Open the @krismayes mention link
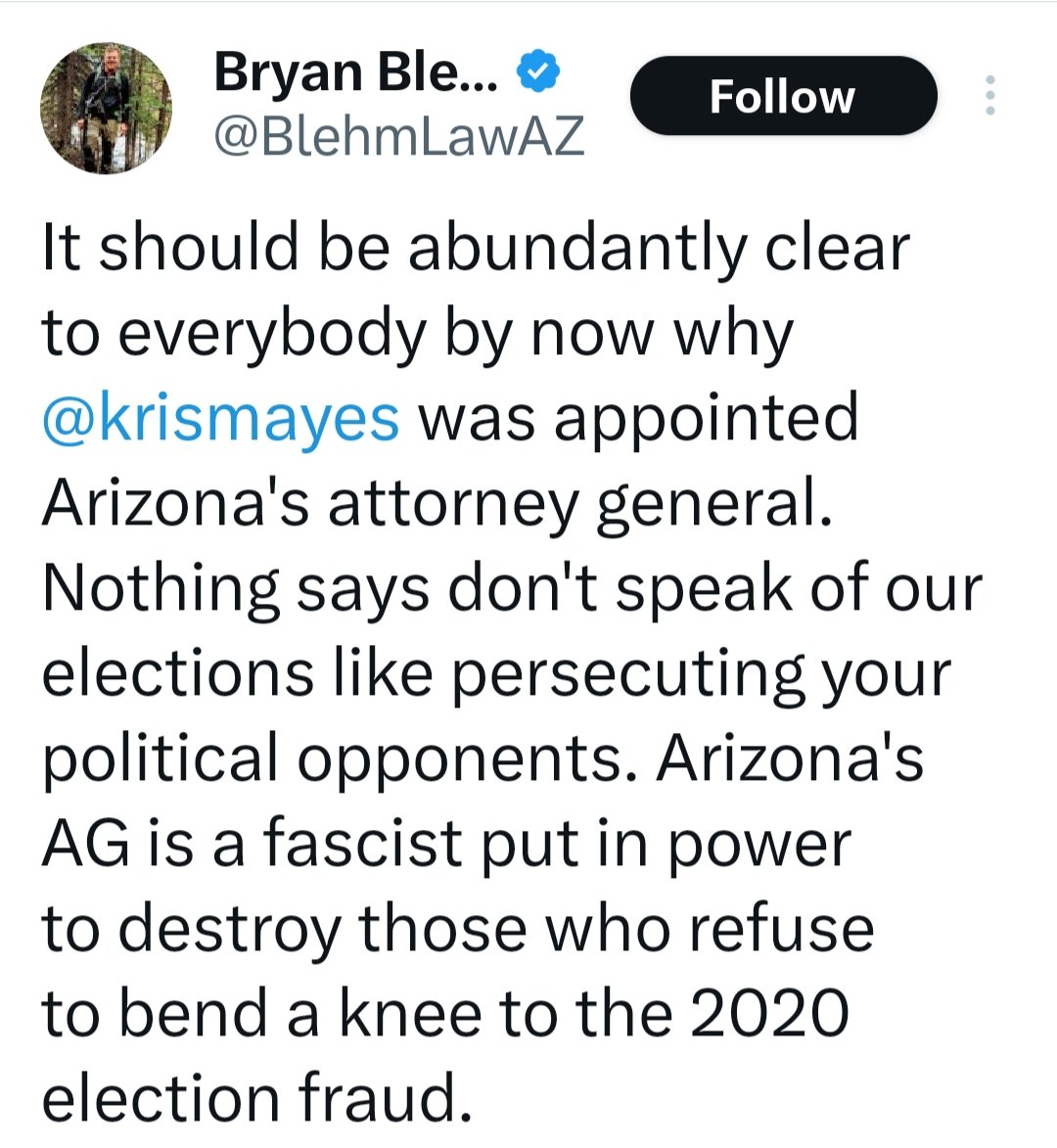 click(x=221, y=418)
